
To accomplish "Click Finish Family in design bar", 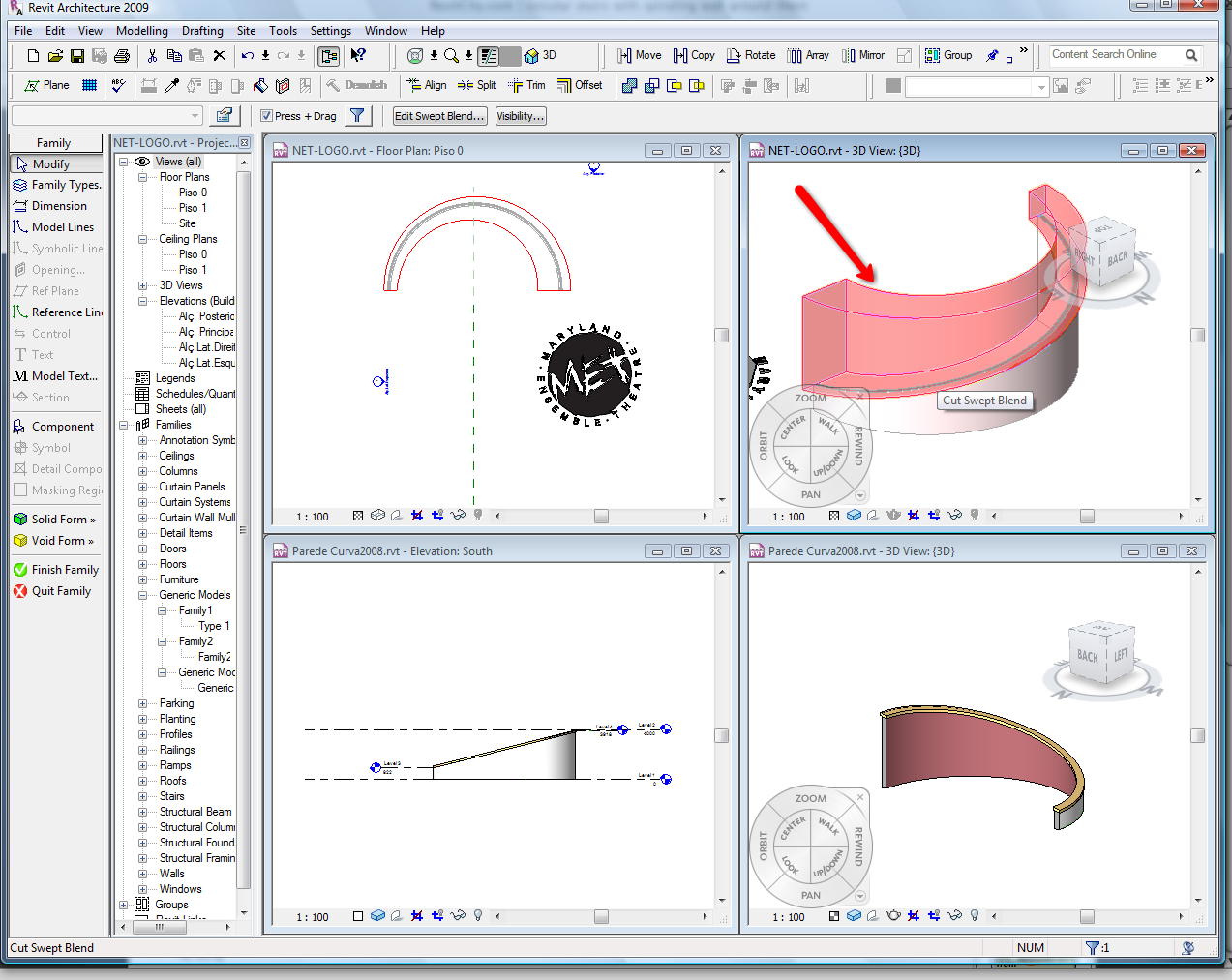I will (56, 570).
